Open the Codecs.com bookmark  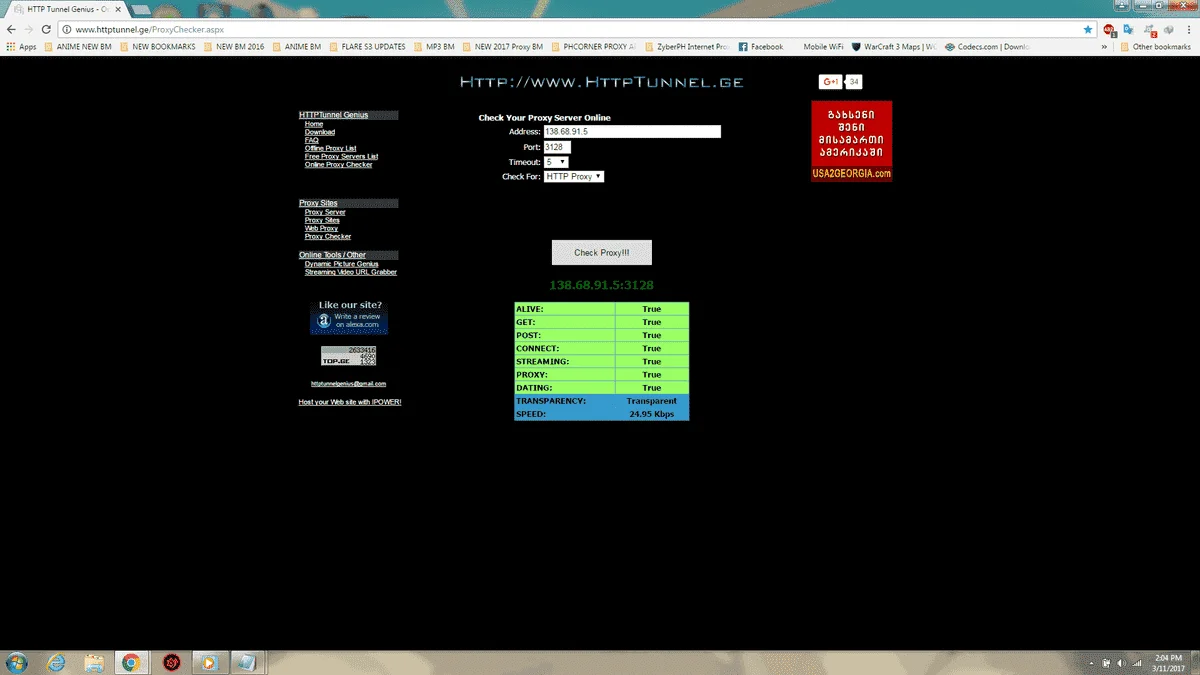pos(988,47)
